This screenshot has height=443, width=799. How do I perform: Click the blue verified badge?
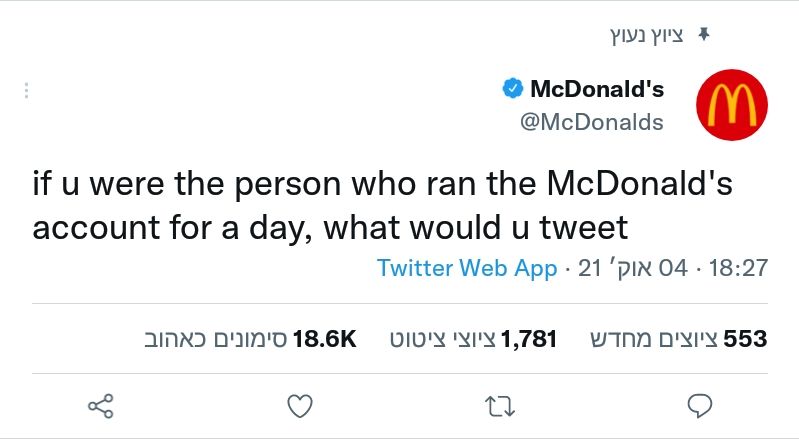(511, 90)
